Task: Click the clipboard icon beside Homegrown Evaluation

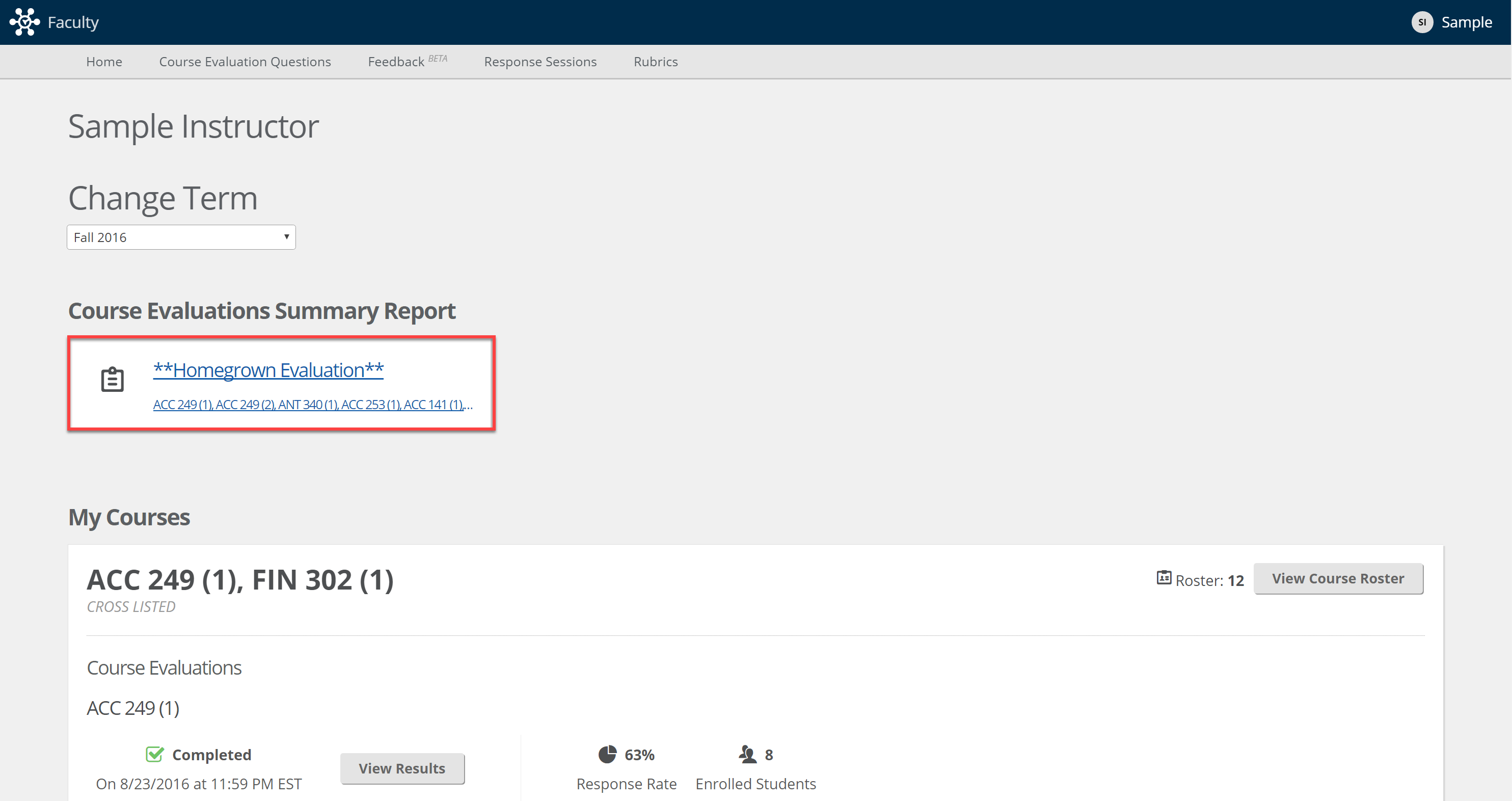Action: pyautogui.click(x=112, y=380)
